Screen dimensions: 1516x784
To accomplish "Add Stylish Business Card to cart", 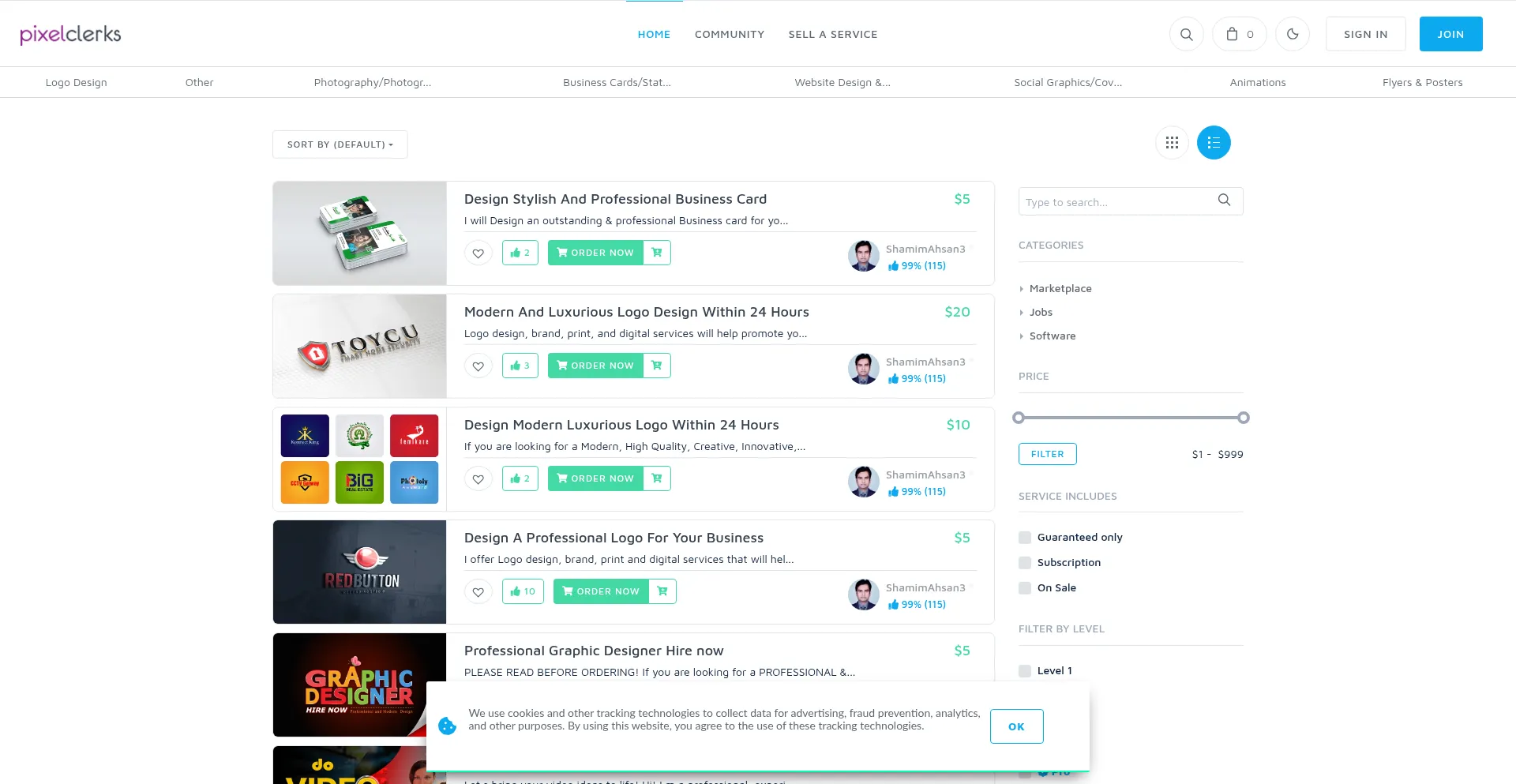I will click(x=657, y=253).
